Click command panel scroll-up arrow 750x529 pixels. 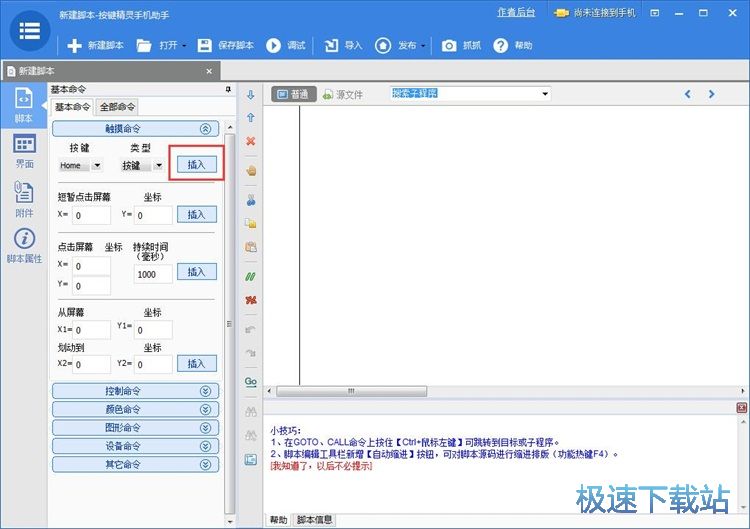(x=230, y=127)
